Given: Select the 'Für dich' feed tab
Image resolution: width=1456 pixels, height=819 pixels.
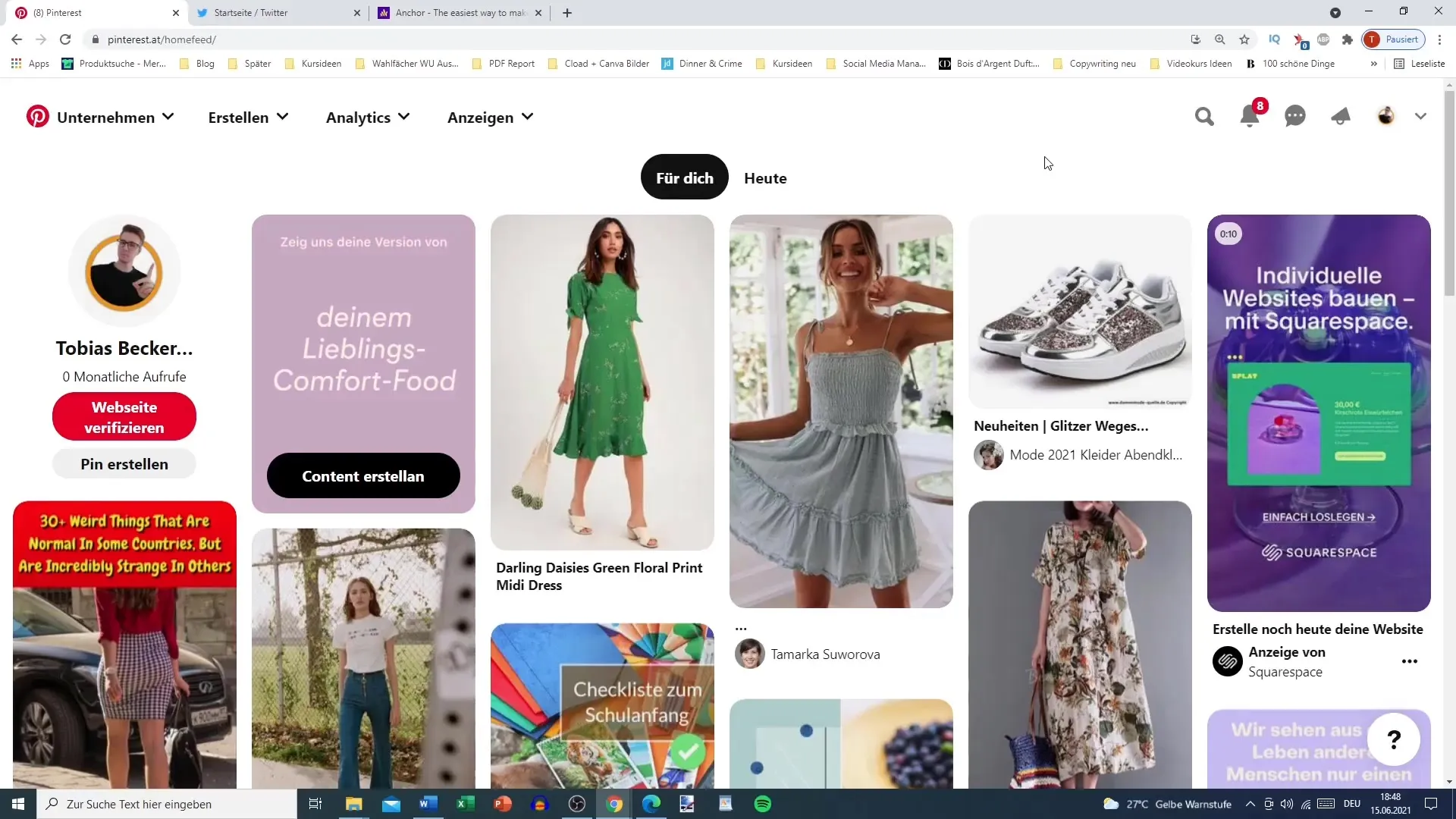Looking at the screenshot, I should [685, 178].
